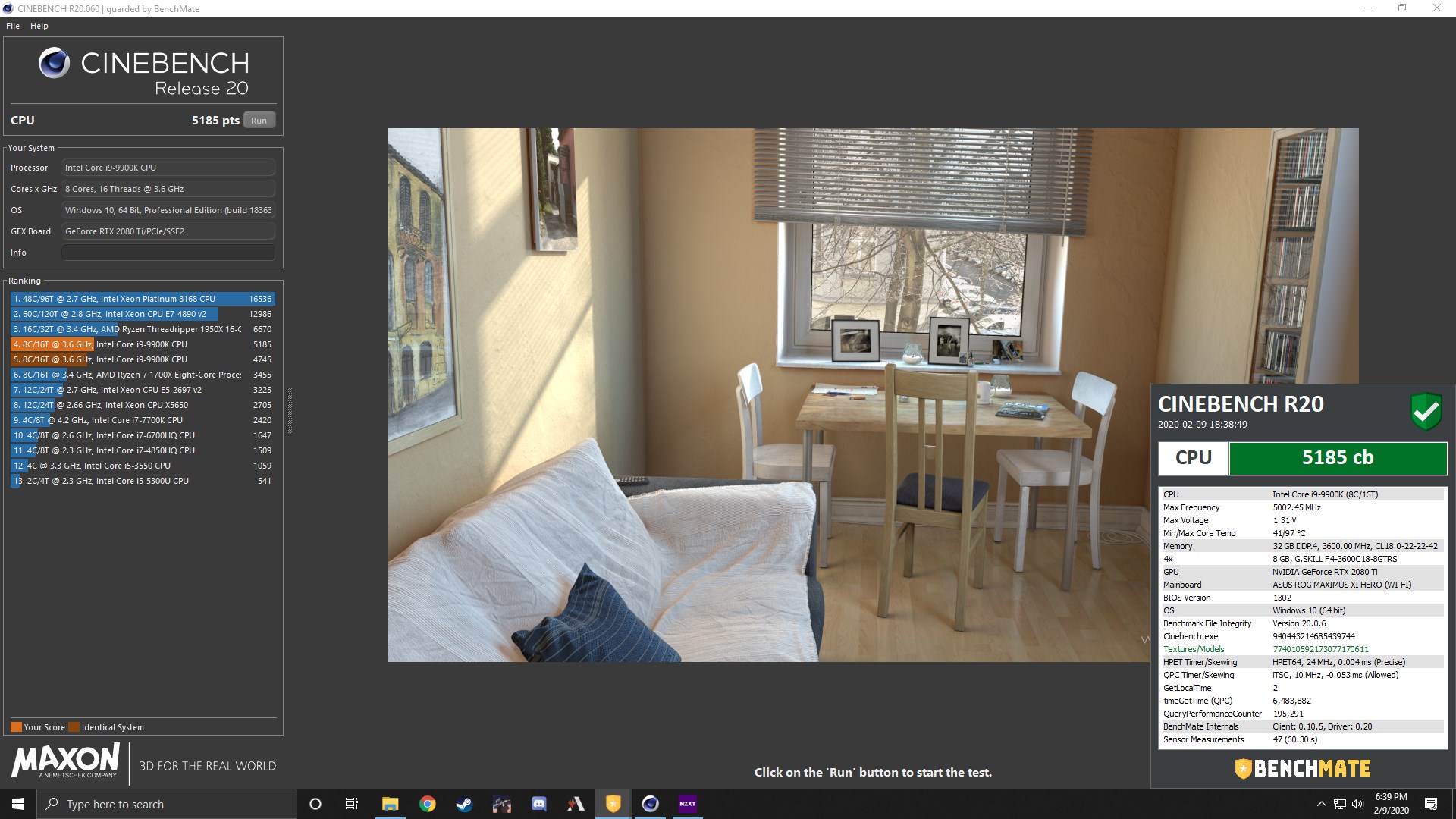Open the Help menu
Image resolution: width=1456 pixels, height=819 pixels.
pyautogui.click(x=39, y=26)
